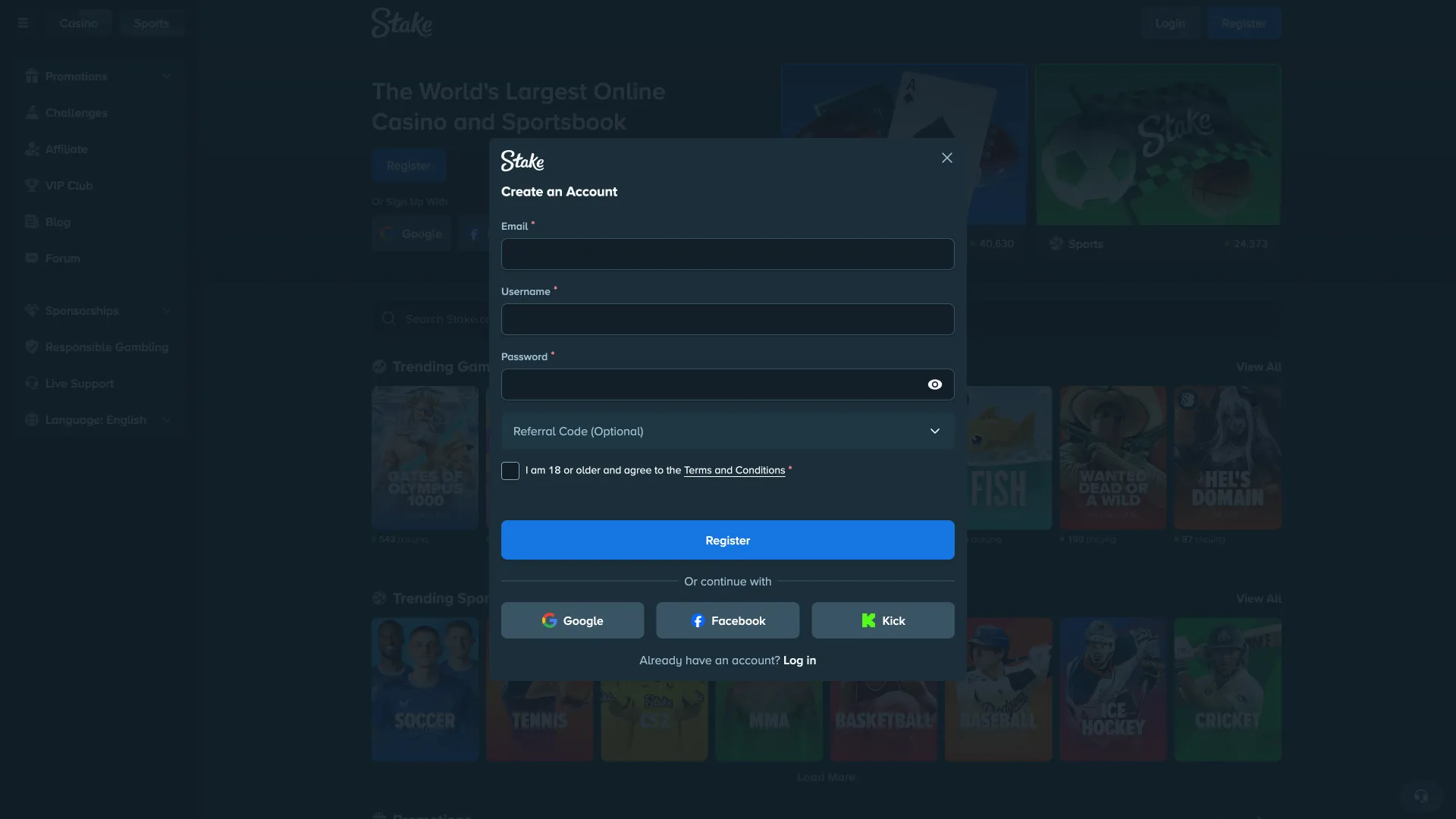Click the search magnifier icon

point(389,318)
